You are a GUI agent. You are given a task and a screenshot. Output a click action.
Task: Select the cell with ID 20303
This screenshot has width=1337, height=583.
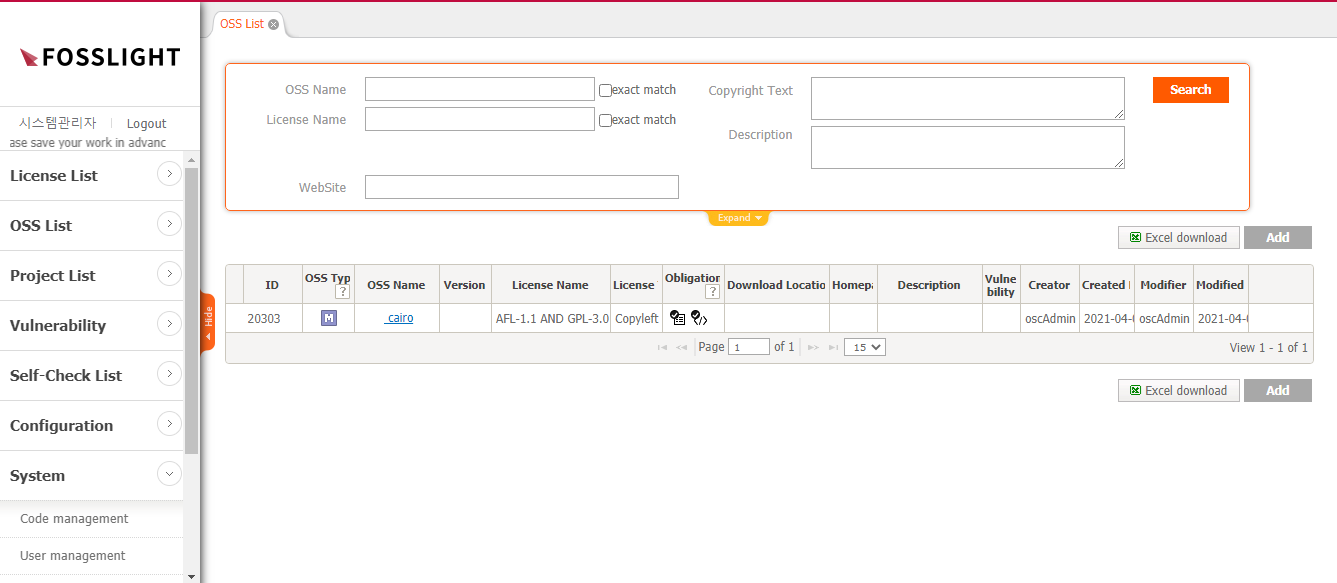(264, 319)
